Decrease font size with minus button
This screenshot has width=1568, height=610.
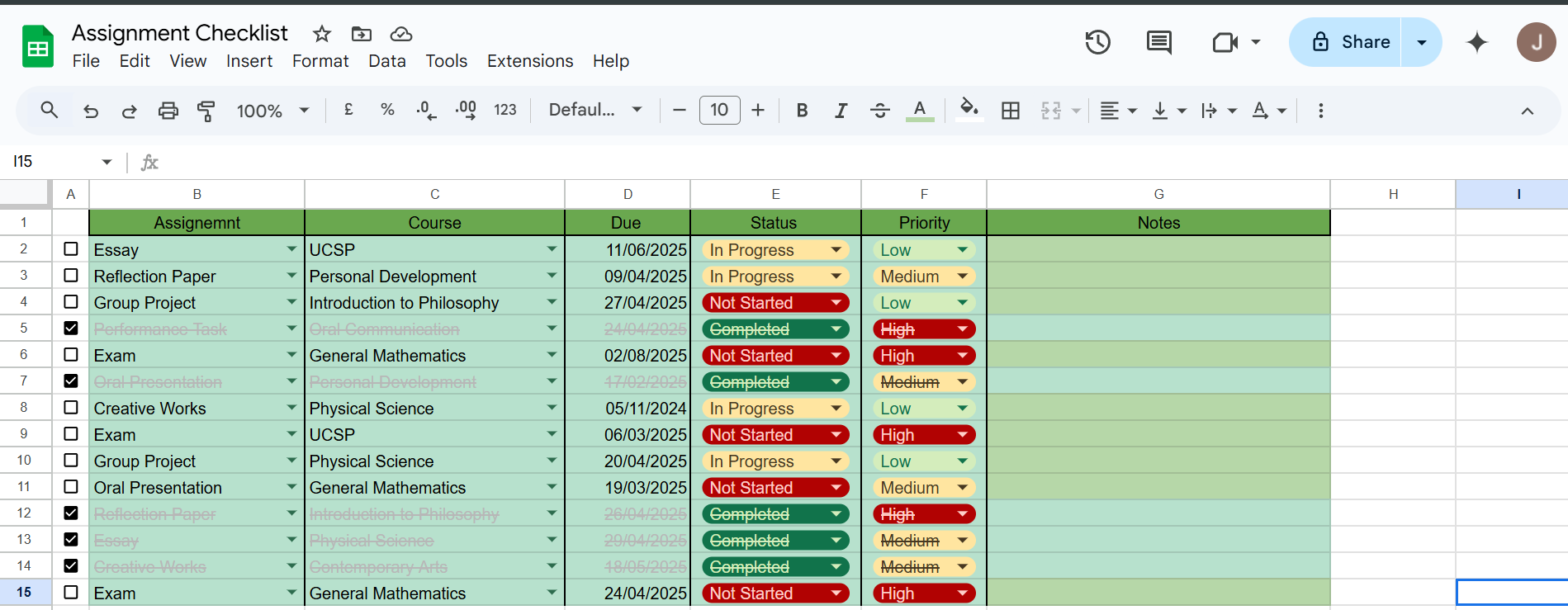[x=680, y=110]
